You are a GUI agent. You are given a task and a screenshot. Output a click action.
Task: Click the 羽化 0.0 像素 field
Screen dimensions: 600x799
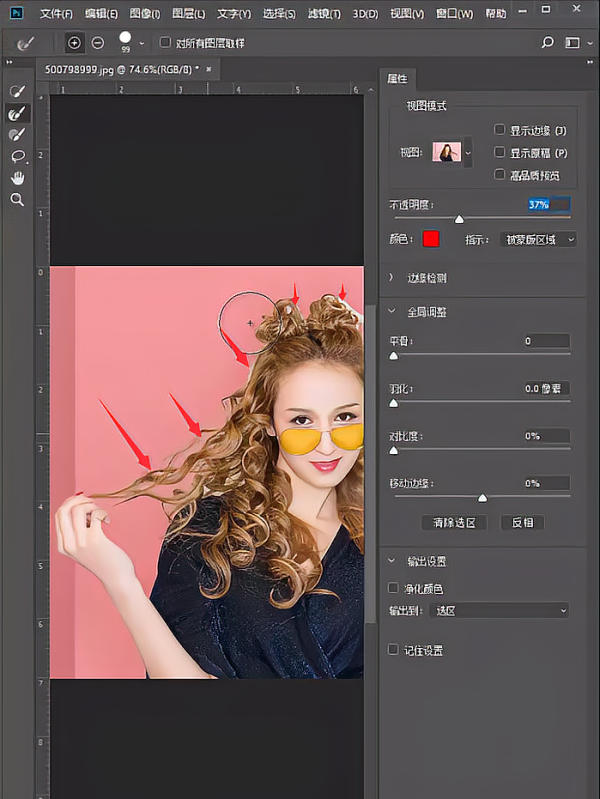(x=546, y=388)
